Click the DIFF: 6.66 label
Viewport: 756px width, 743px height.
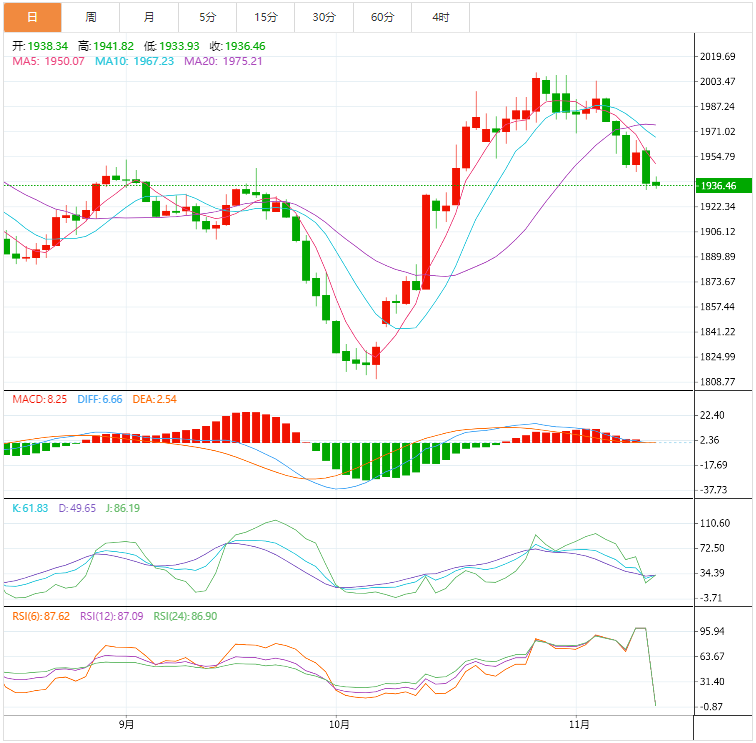100,400
